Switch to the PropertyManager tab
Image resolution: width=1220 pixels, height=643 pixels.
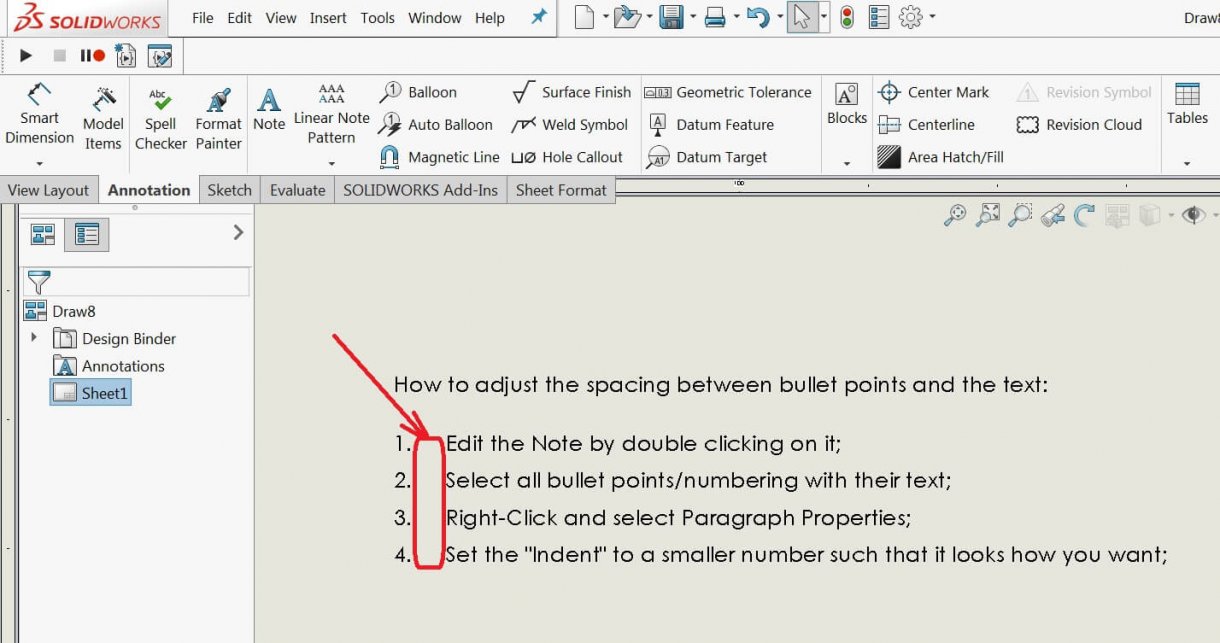point(87,235)
